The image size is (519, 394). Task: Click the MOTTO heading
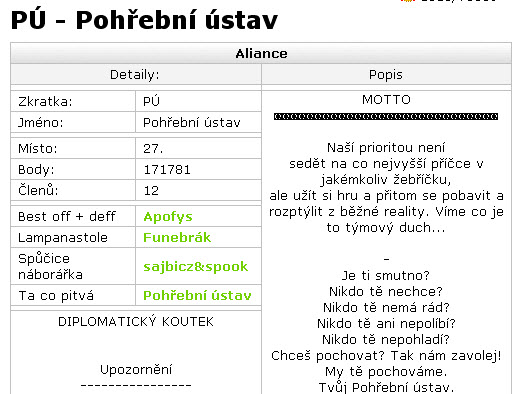click(386, 100)
